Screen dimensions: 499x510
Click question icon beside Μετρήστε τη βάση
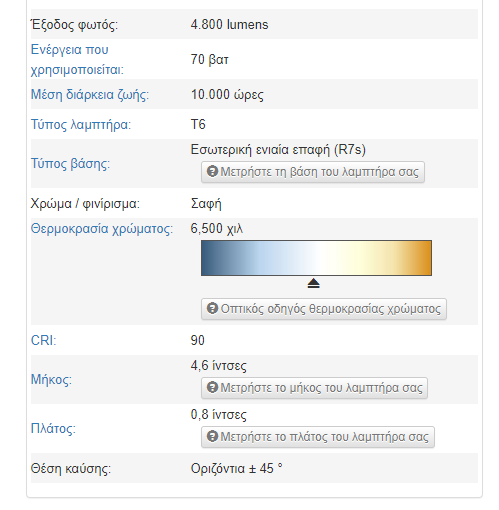point(212,171)
